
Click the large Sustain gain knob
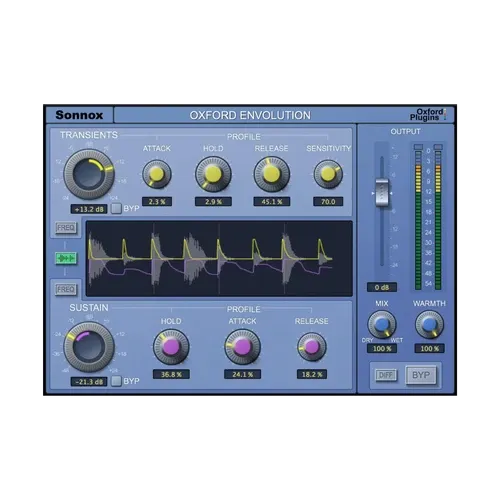click(x=89, y=347)
